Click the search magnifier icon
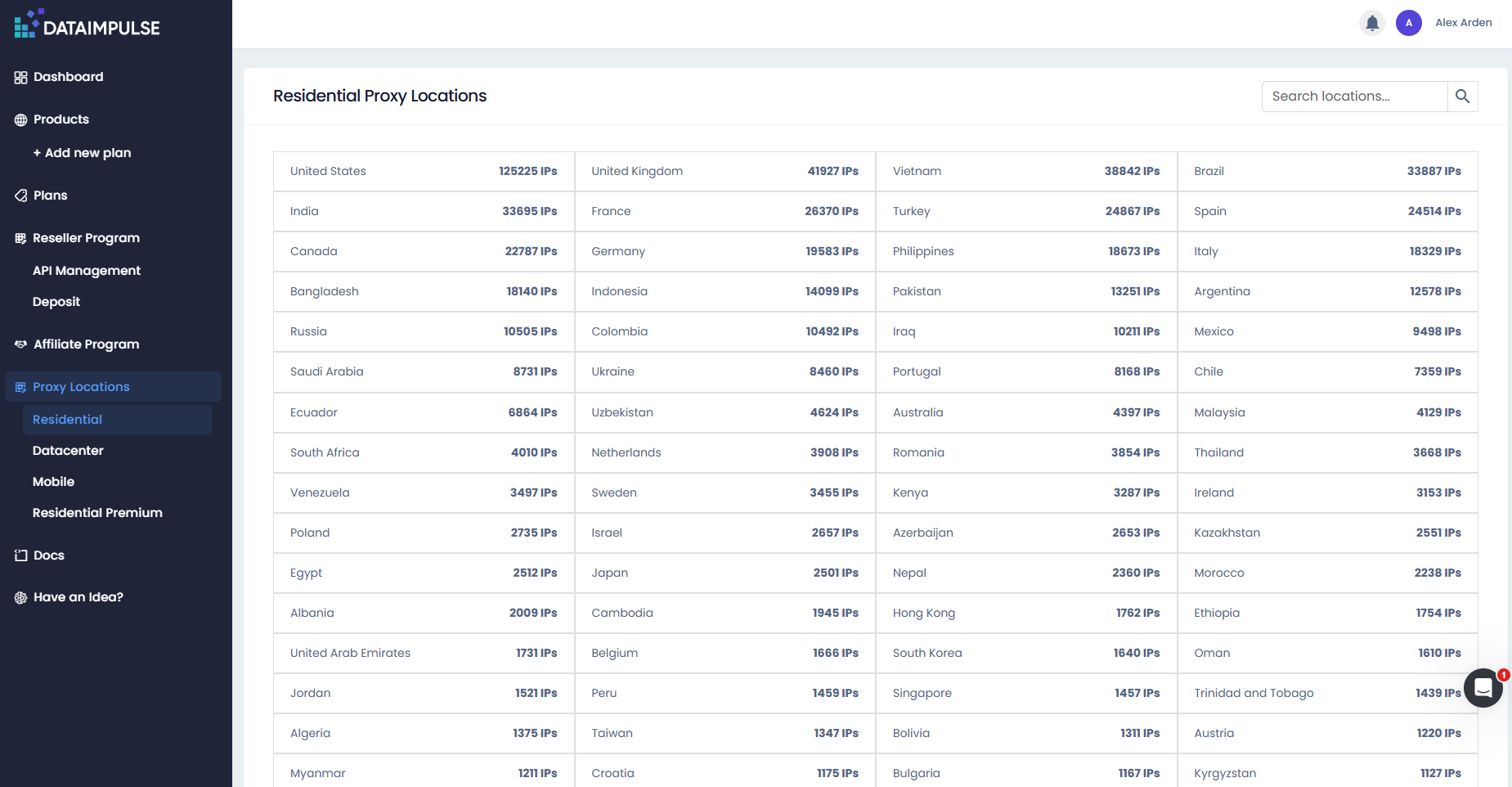Screen dimensions: 1512x787 click(x=1462, y=97)
